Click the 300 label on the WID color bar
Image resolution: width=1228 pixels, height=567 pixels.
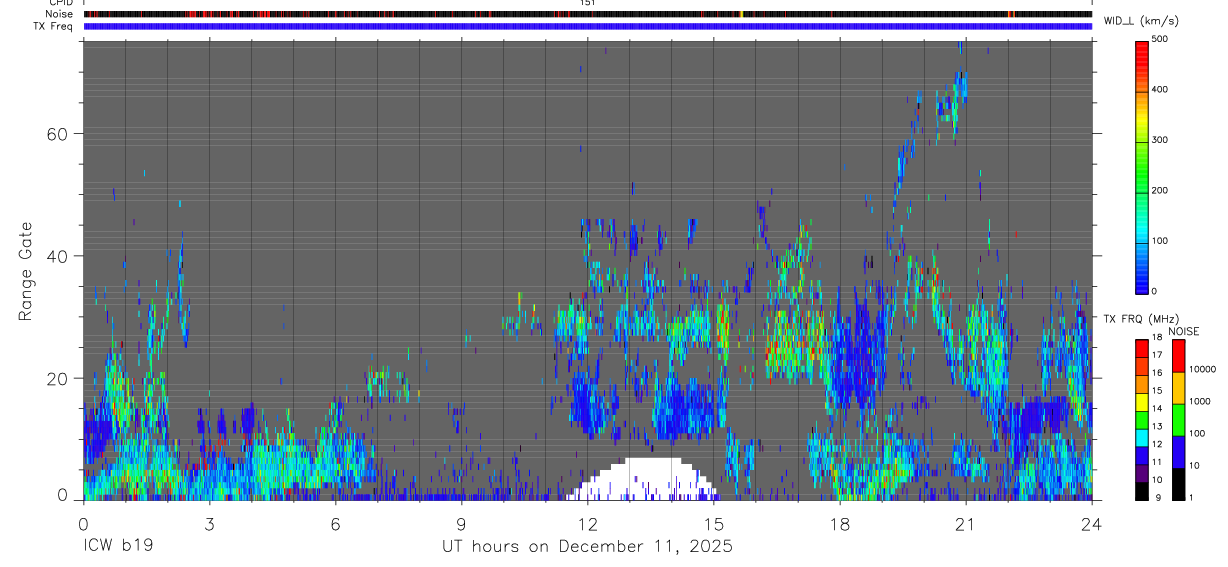pyautogui.click(x=1160, y=140)
